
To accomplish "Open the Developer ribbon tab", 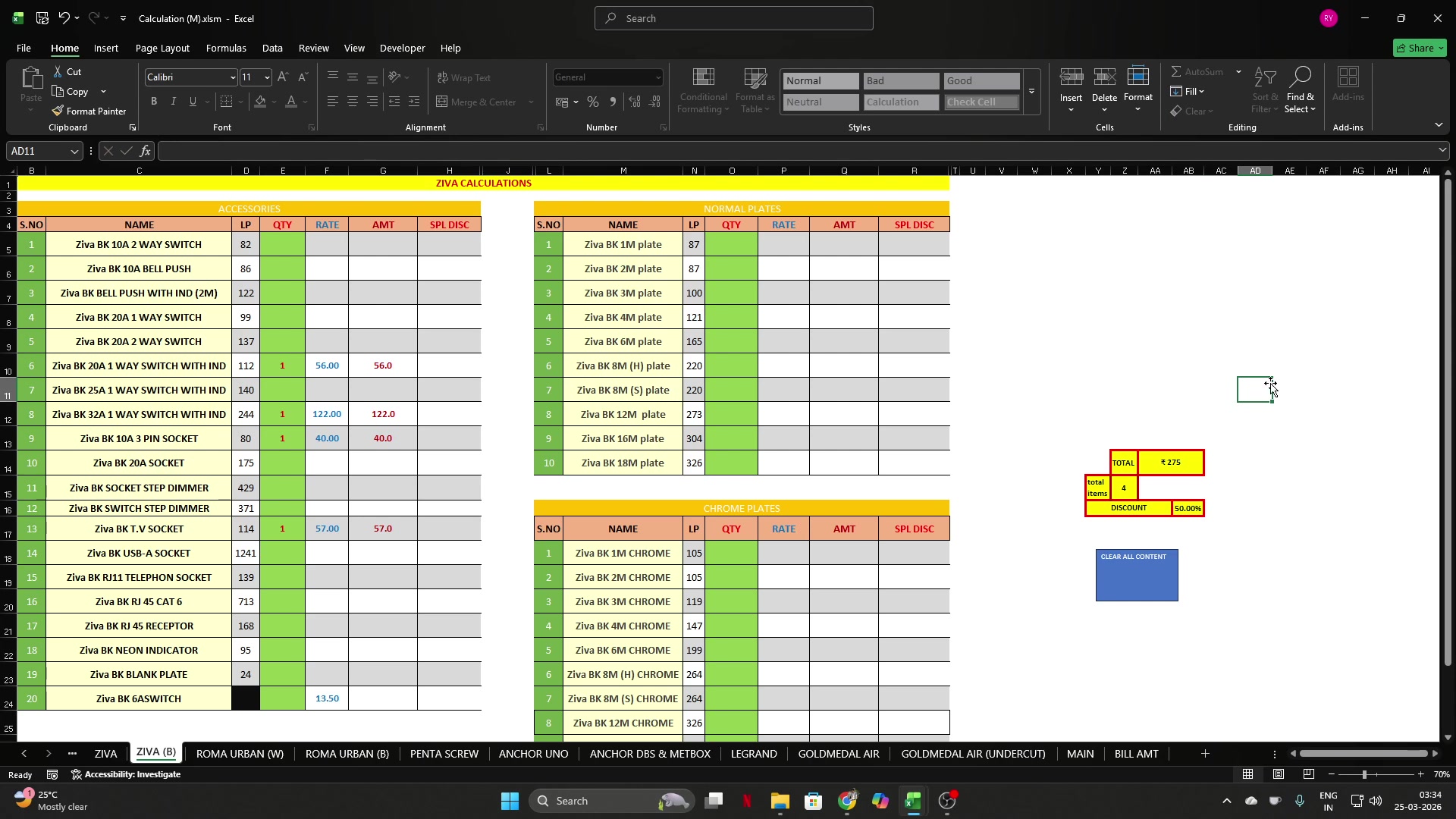I will [402, 48].
